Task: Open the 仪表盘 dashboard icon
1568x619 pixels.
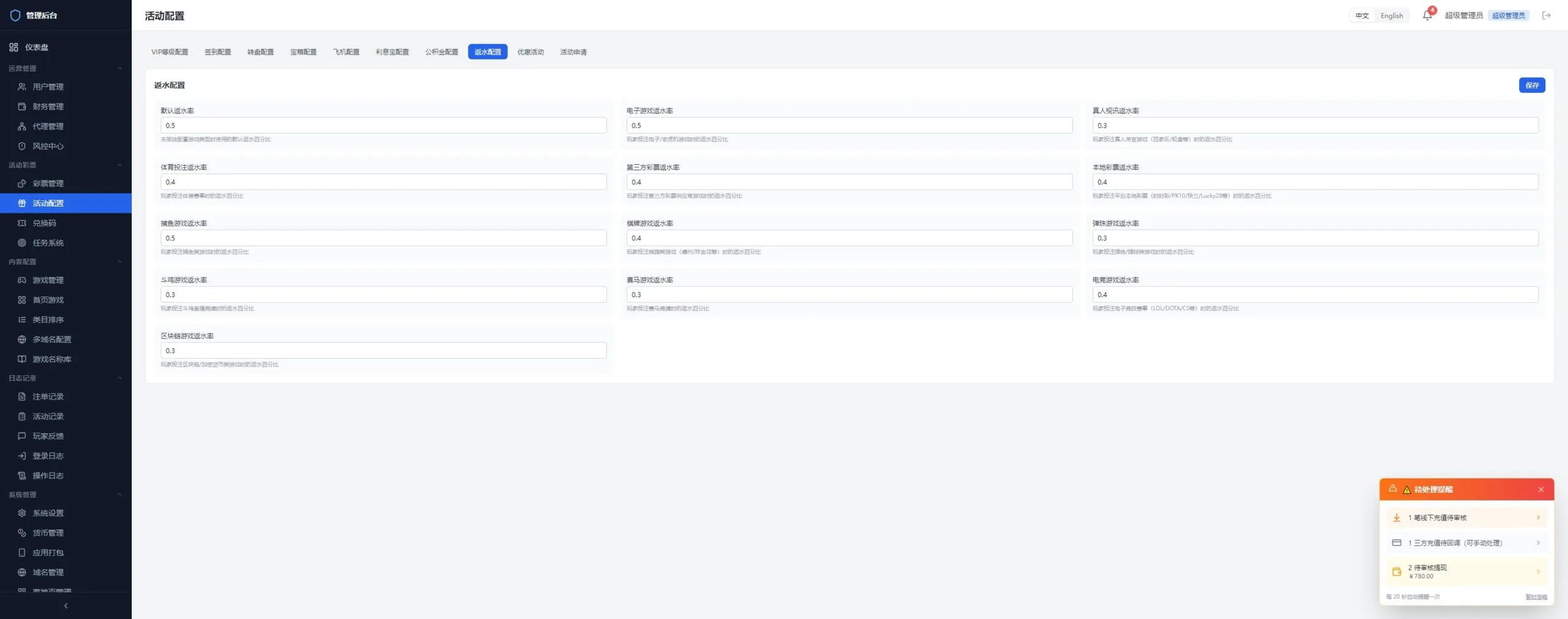Action: tap(13, 47)
